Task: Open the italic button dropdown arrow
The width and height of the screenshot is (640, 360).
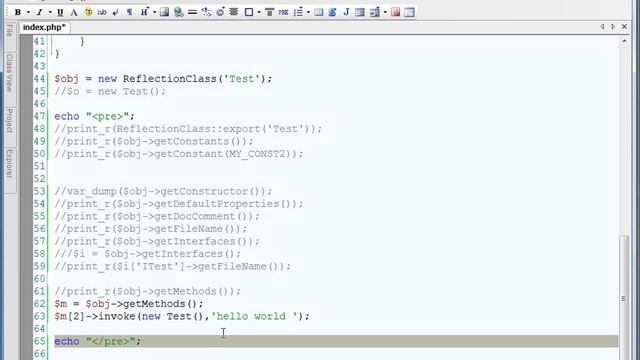Action: click(50, 12)
